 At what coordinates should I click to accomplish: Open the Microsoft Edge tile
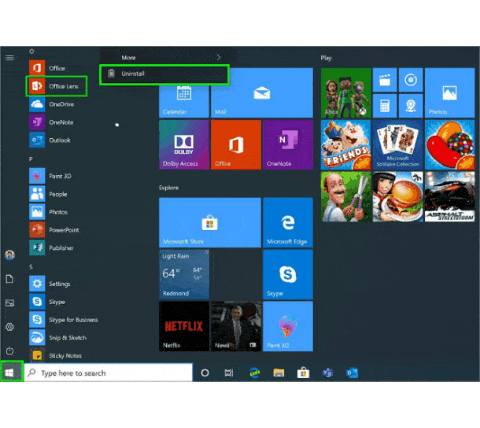tap(288, 222)
